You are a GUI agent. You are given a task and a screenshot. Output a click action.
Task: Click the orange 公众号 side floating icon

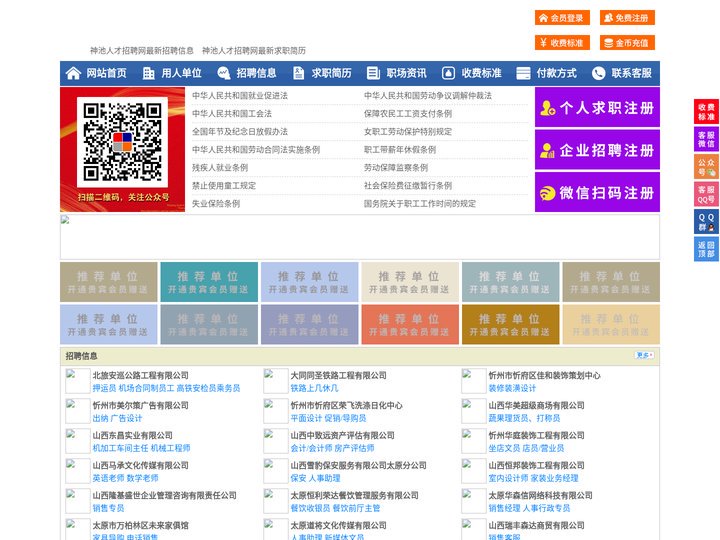point(706,167)
